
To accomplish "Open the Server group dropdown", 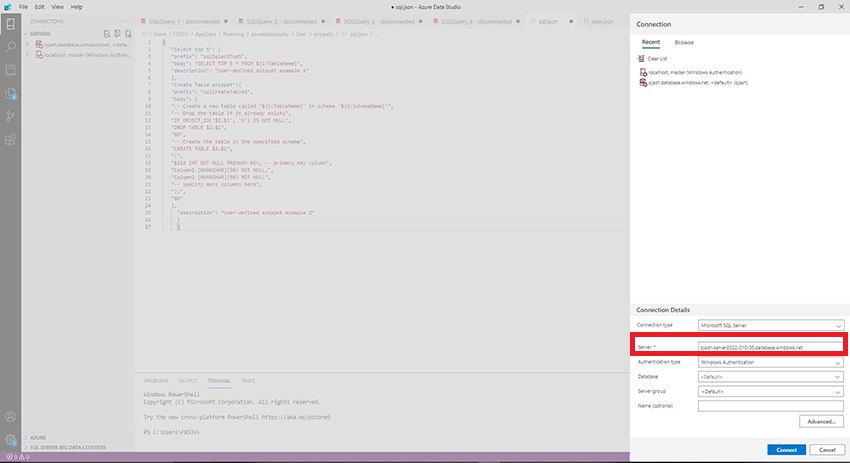I will pyautogui.click(x=770, y=391).
